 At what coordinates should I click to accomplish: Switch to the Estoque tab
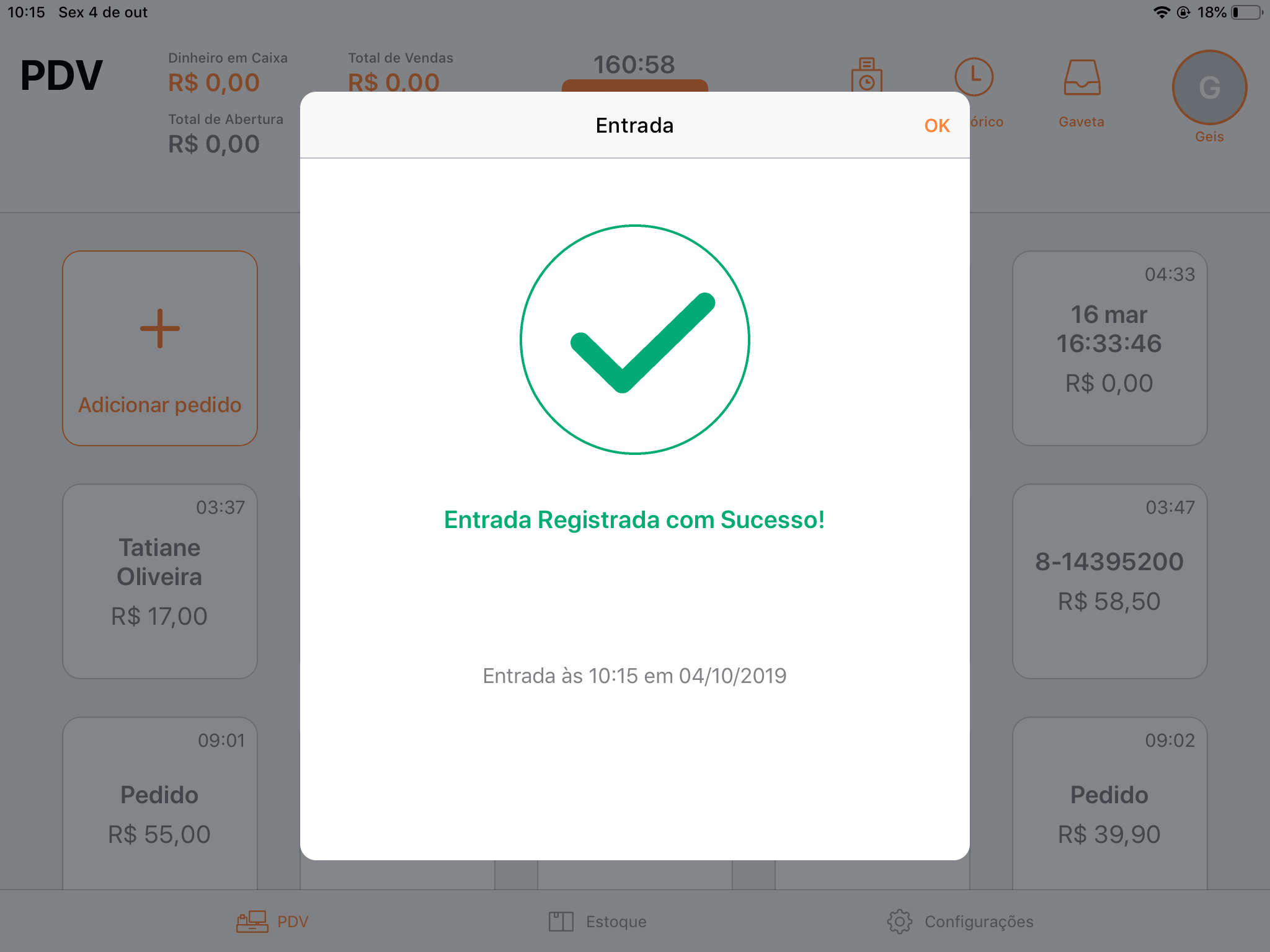point(597,922)
